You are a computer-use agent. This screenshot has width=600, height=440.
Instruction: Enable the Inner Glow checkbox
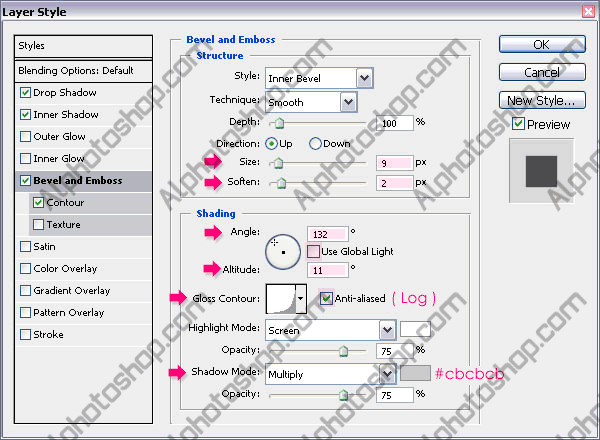25,158
